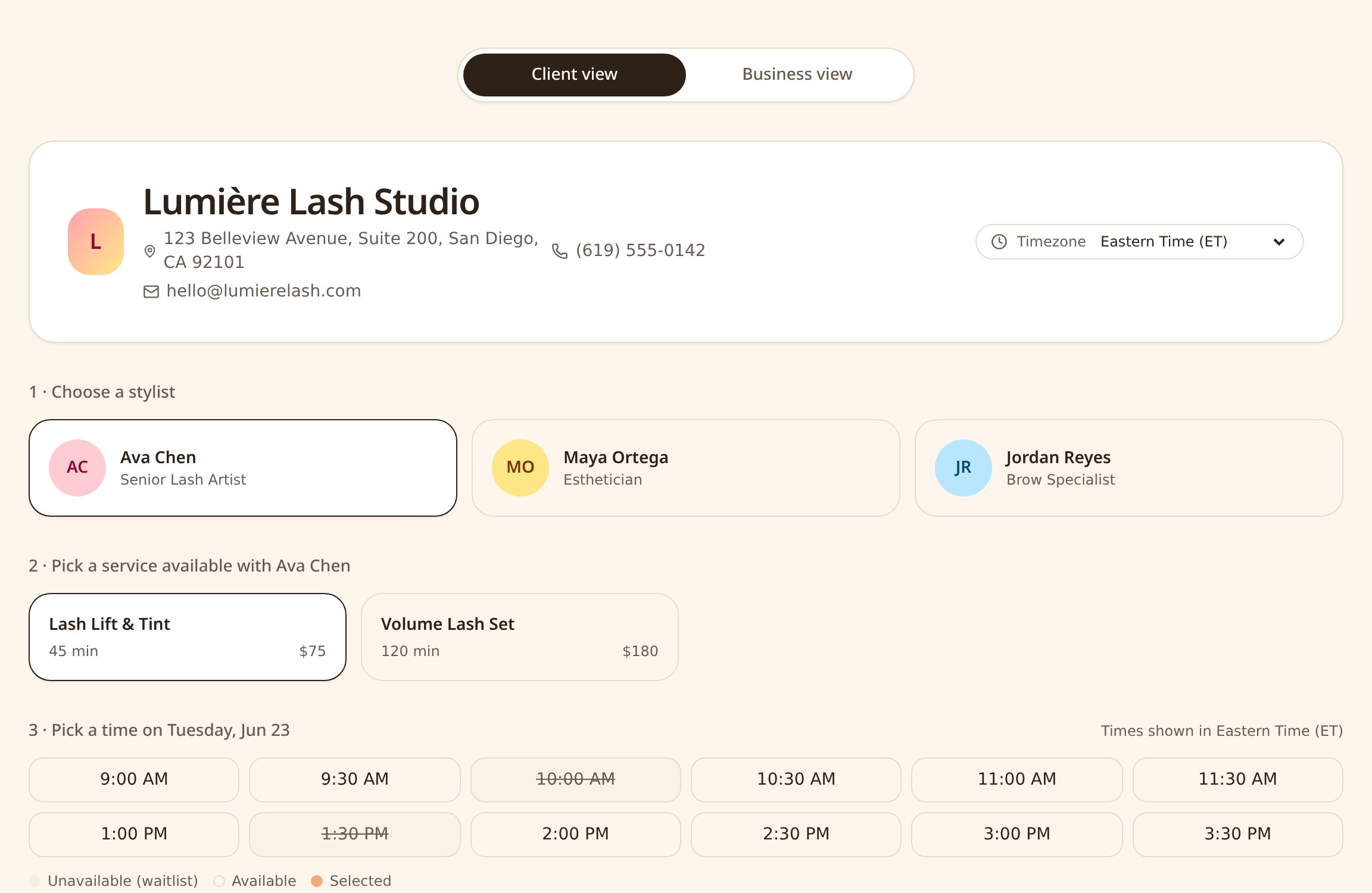
Task: Click the $75 price on Lash Lift & Tint
Action: pyautogui.click(x=313, y=651)
